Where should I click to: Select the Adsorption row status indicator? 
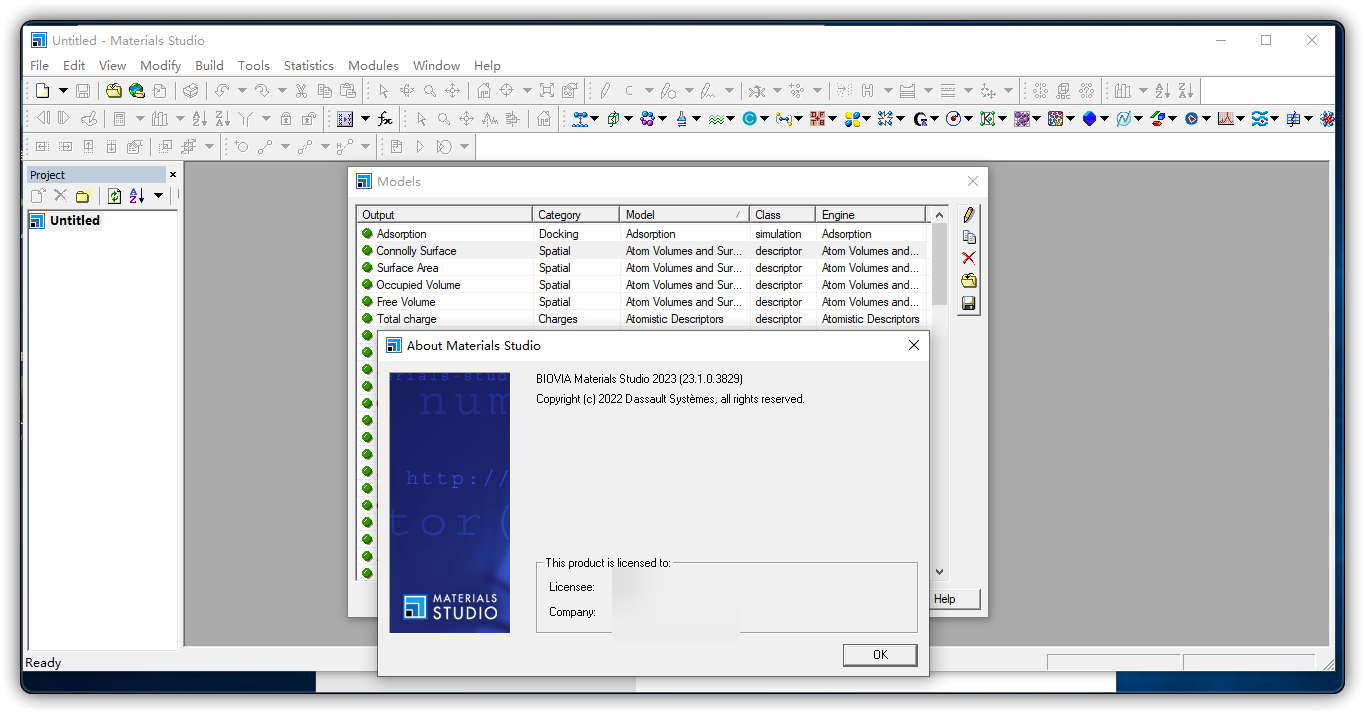click(366, 233)
